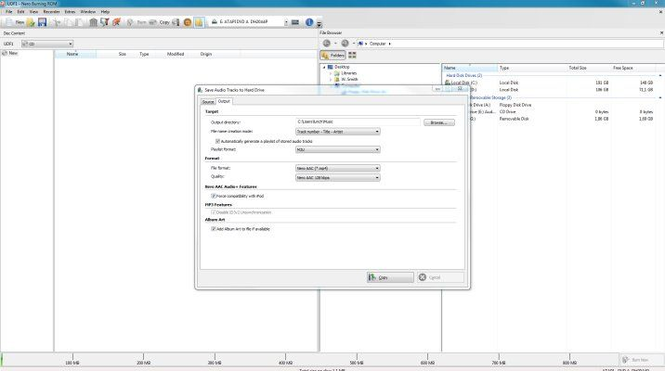665x371 pixels.
Task: Open the recorder drive selection dropdown
Action: click(x=286, y=22)
